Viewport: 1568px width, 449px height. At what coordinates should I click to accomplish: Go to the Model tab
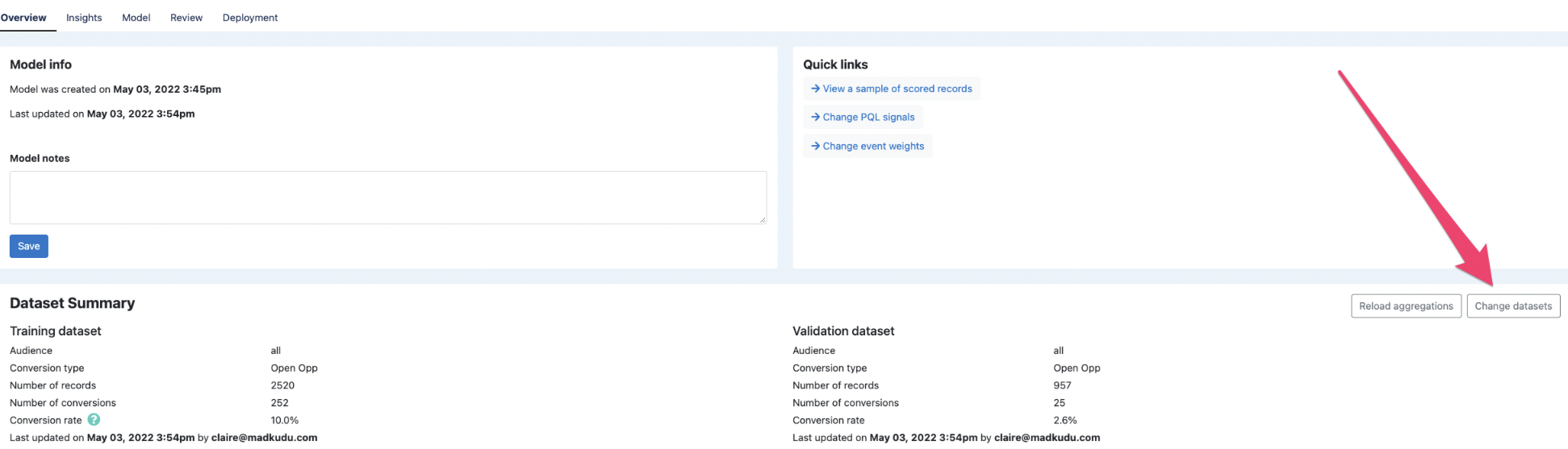click(x=136, y=18)
